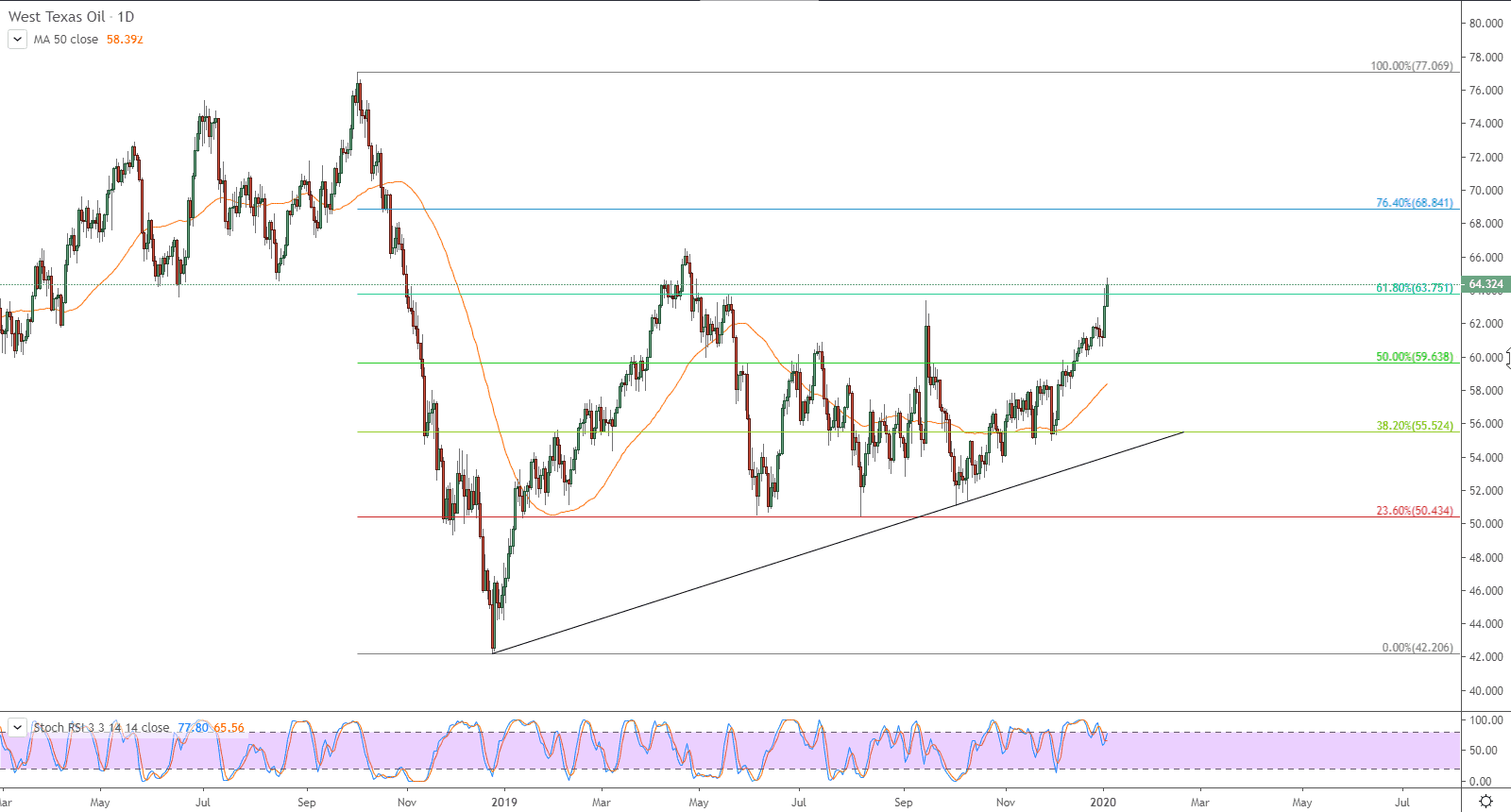The height and width of the screenshot is (812, 1511).
Task: Select the Stoch RSI 3 3 14 14 close label
Action: tap(101, 728)
